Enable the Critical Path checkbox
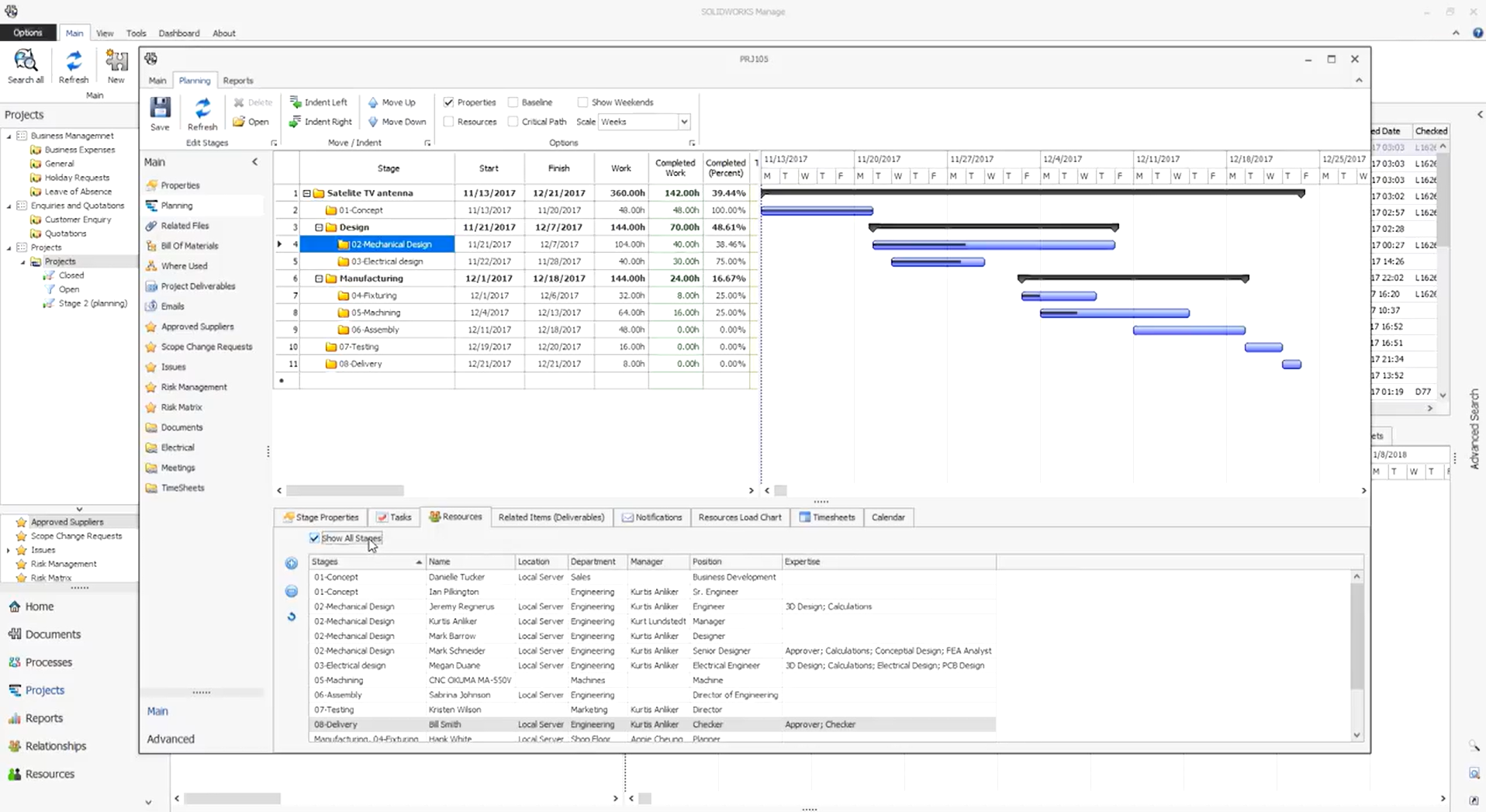The width and height of the screenshot is (1486, 812). pyautogui.click(x=513, y=122)
